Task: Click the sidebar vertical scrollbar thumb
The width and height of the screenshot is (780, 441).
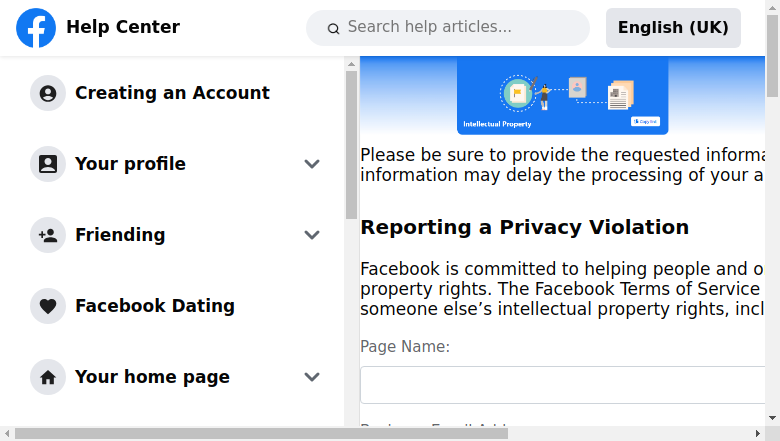Action: pyautogui.click(x=351, y=145)
